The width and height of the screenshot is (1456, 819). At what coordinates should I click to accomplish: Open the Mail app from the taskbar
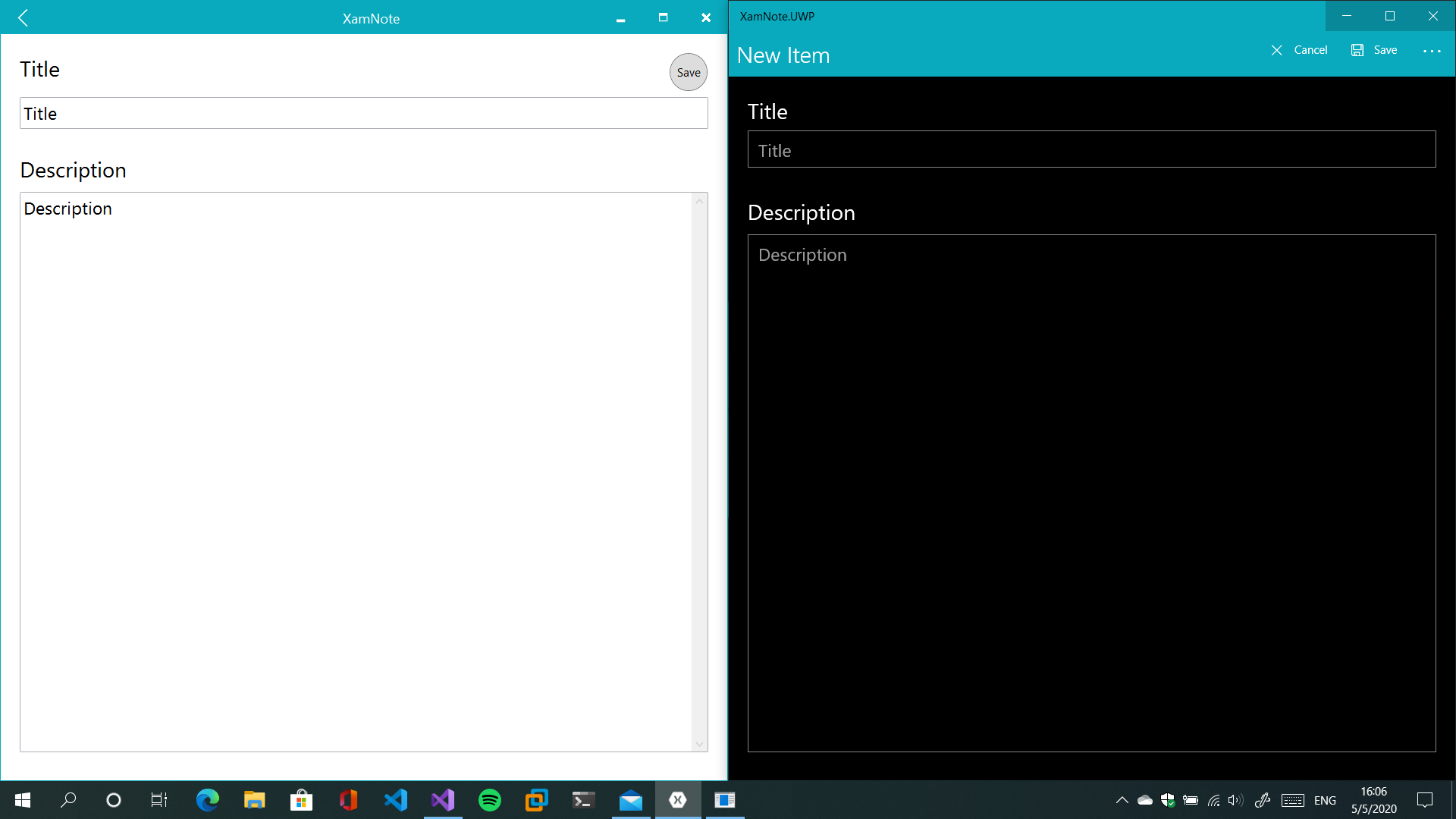tap(631, 800)
